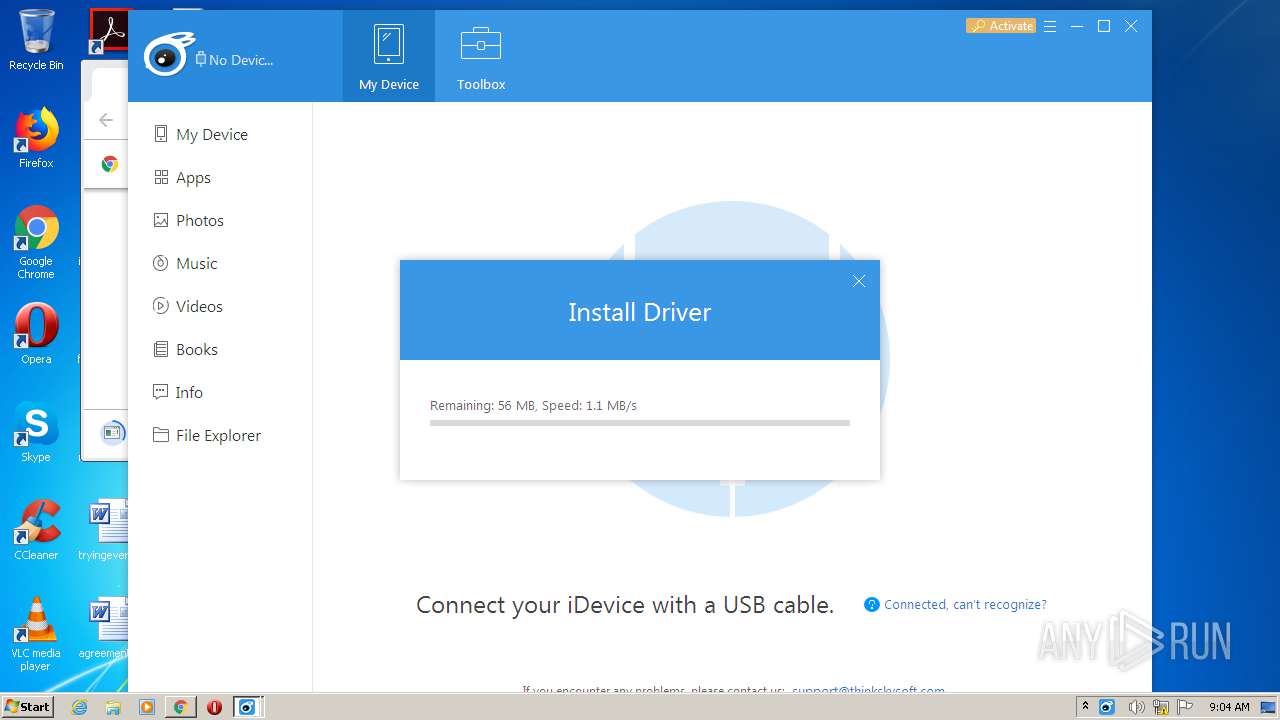Click the Install Driver download progress bar
The height and width of the screenshot is (720, 1280).
coord(640,423)
